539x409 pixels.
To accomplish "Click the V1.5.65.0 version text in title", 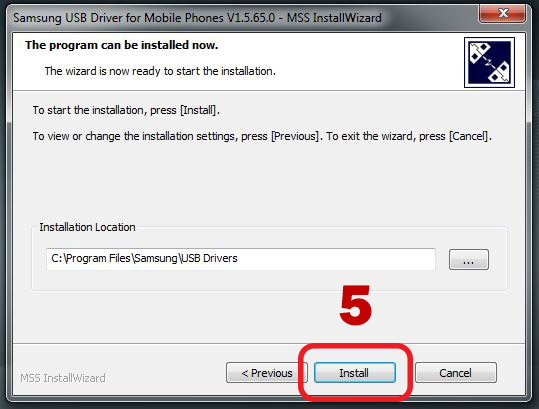I will coord(249,18).
